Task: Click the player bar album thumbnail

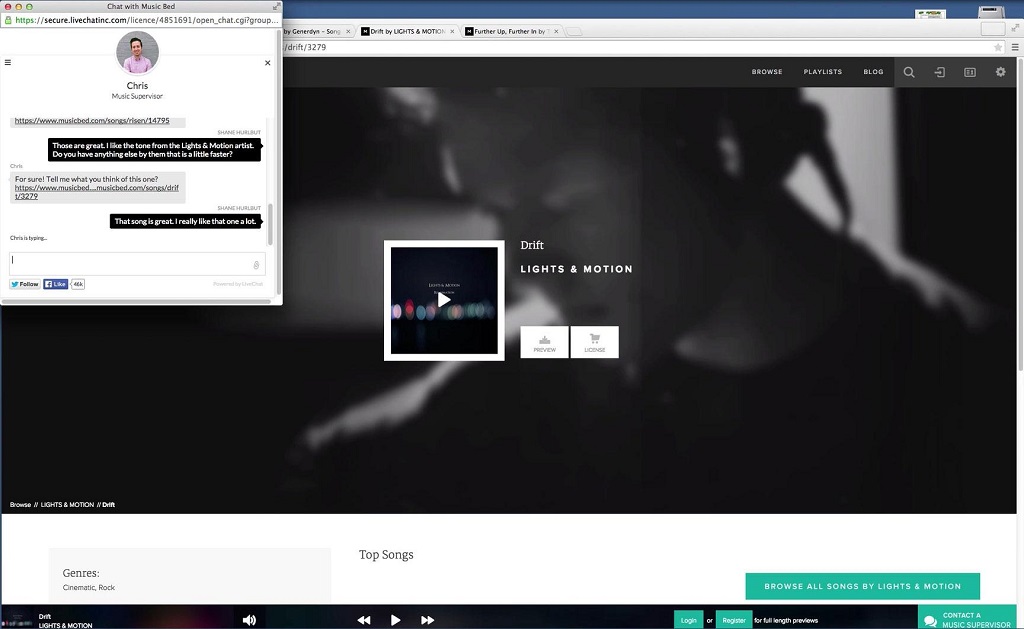Action: (x=18, y=619)
